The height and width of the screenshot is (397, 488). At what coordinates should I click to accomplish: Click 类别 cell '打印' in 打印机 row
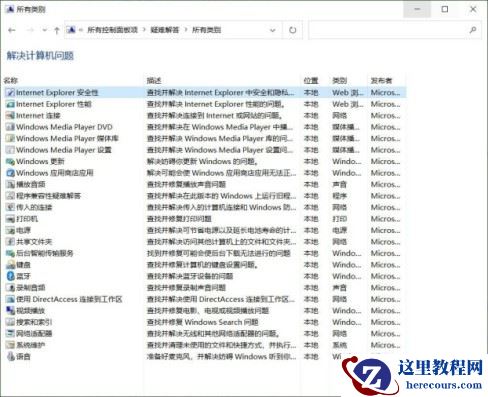340,219
